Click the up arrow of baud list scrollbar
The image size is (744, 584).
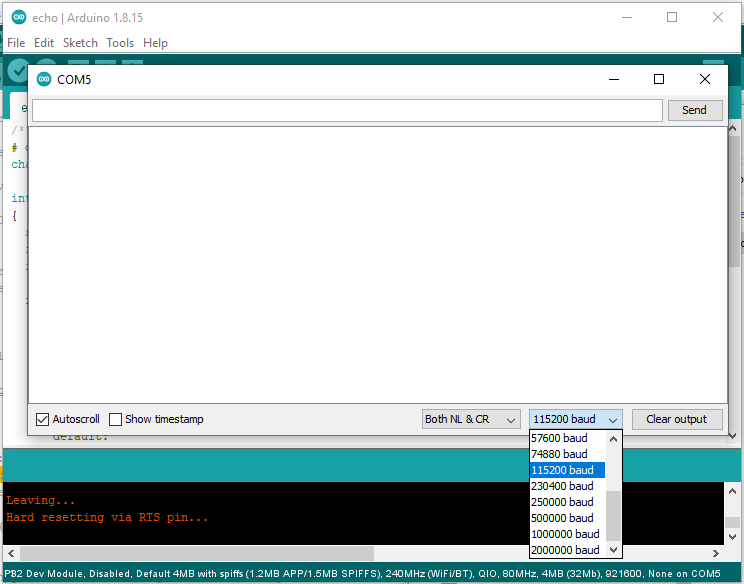tap(614, 439)
